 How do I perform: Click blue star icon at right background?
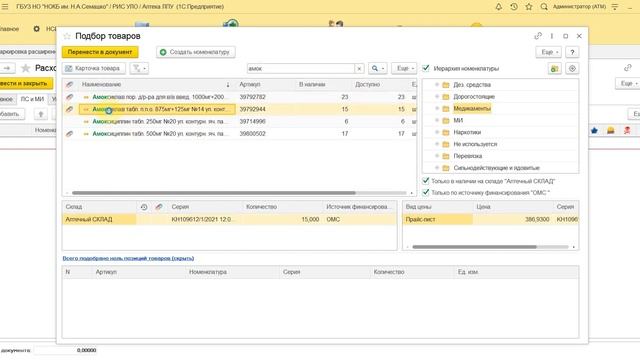pos(594,131)
